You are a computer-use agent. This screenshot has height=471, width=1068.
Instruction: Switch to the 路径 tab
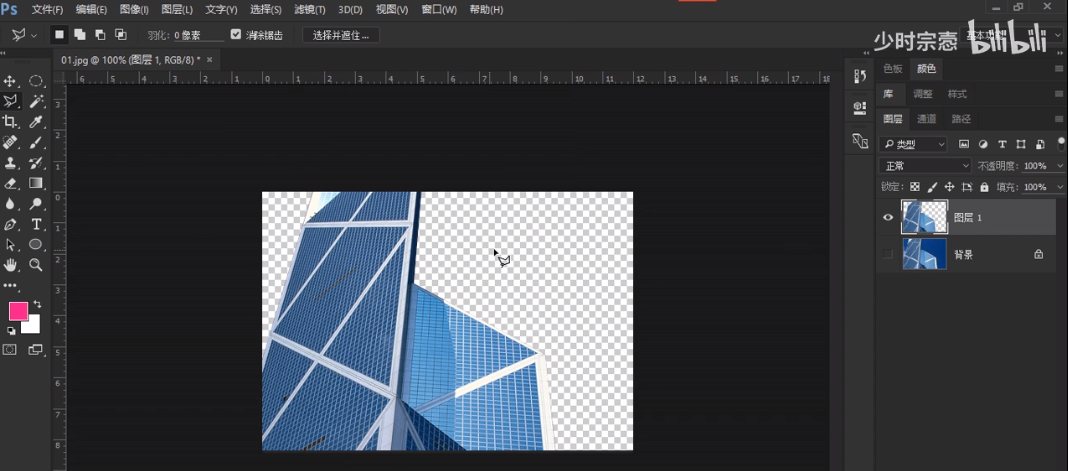point(961,119)
